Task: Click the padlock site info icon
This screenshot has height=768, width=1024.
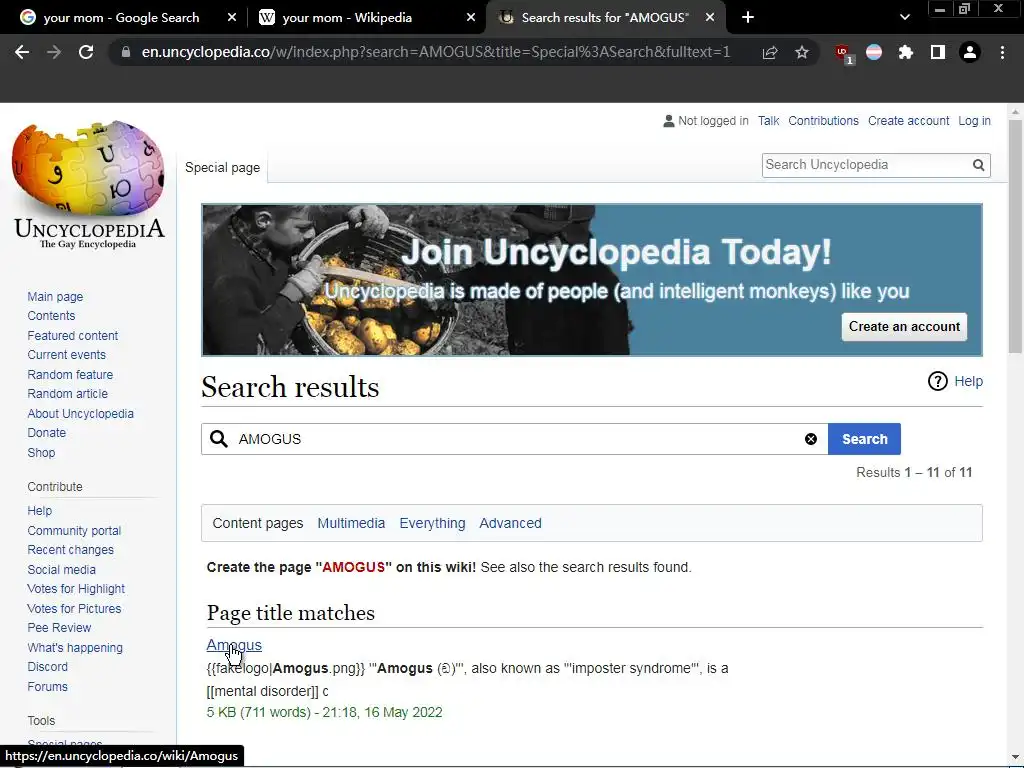Action: pyautogui.click(x=126, y=52)
